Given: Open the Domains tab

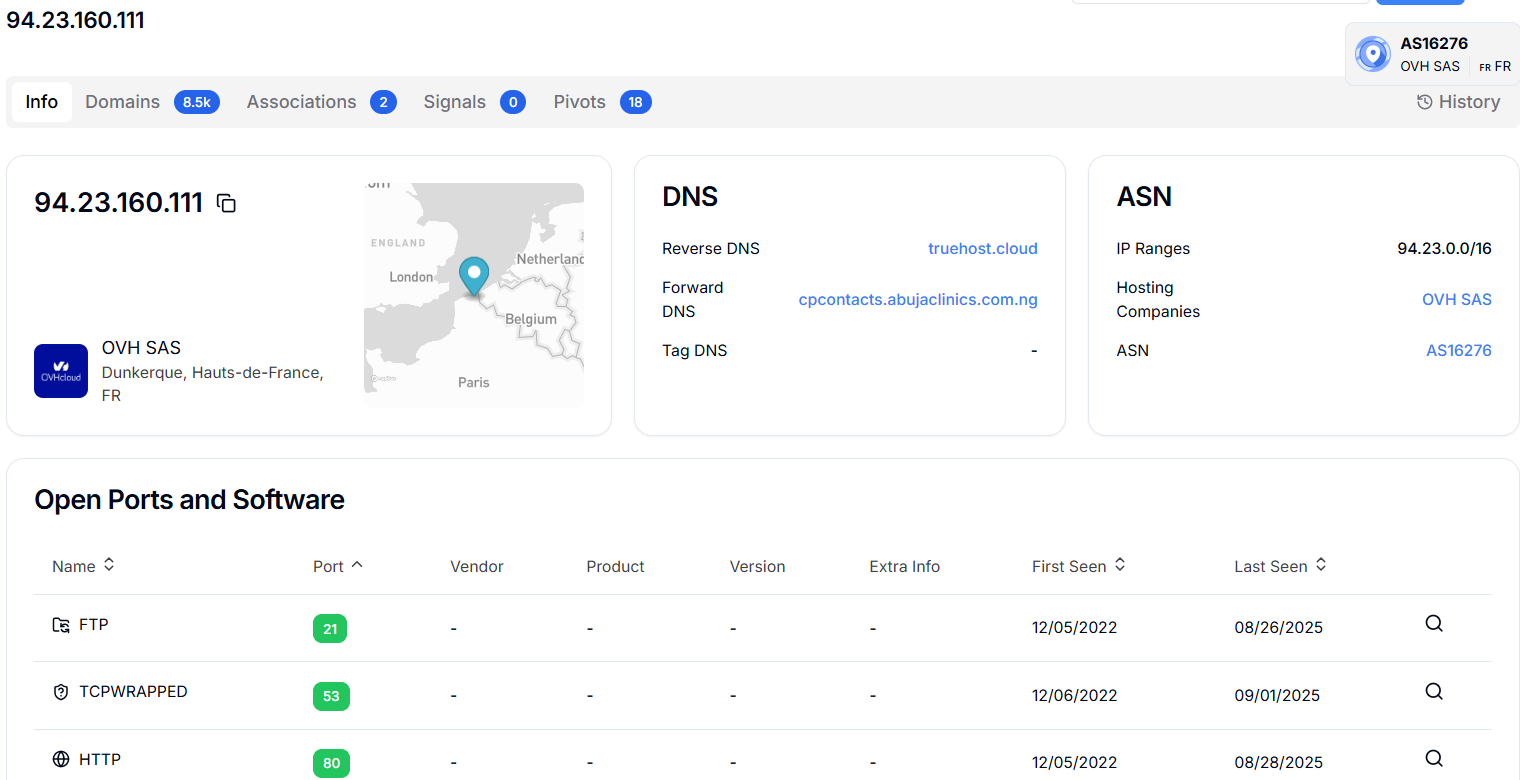Looking at the screenshot, I should tap(152, 102).
